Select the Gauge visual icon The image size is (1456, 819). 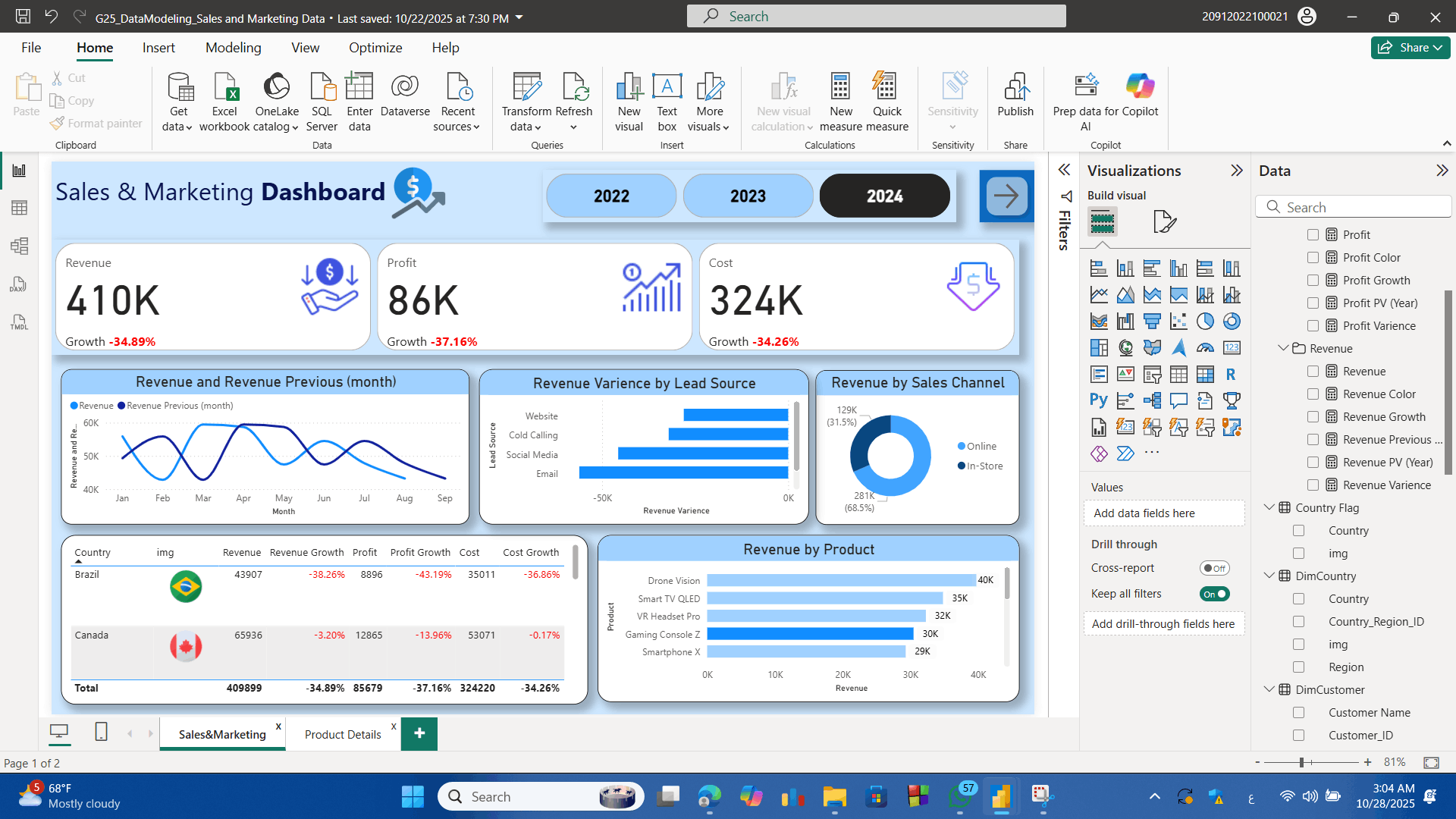[x=1205, y=348]
